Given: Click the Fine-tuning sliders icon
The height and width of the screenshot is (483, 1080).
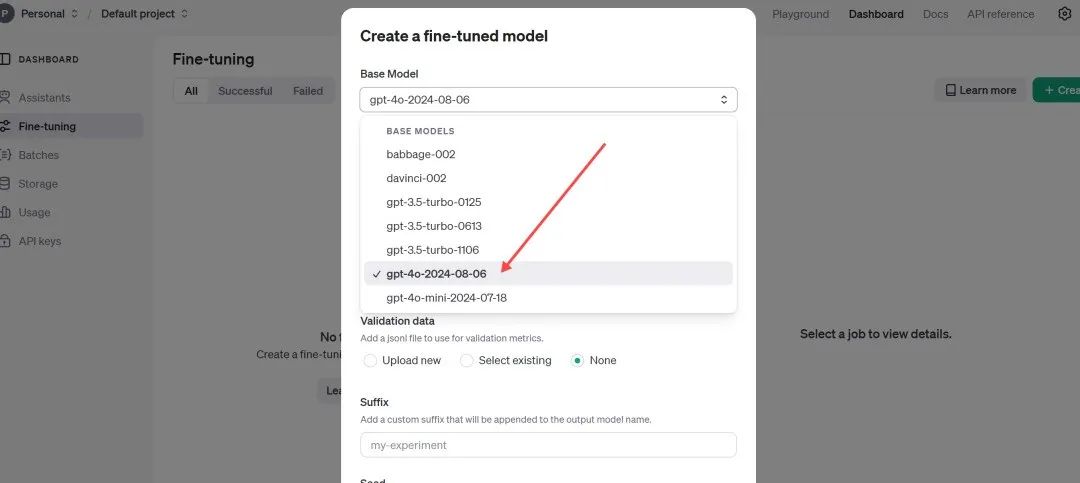Looking at the screenshot, I should point(6,126).
